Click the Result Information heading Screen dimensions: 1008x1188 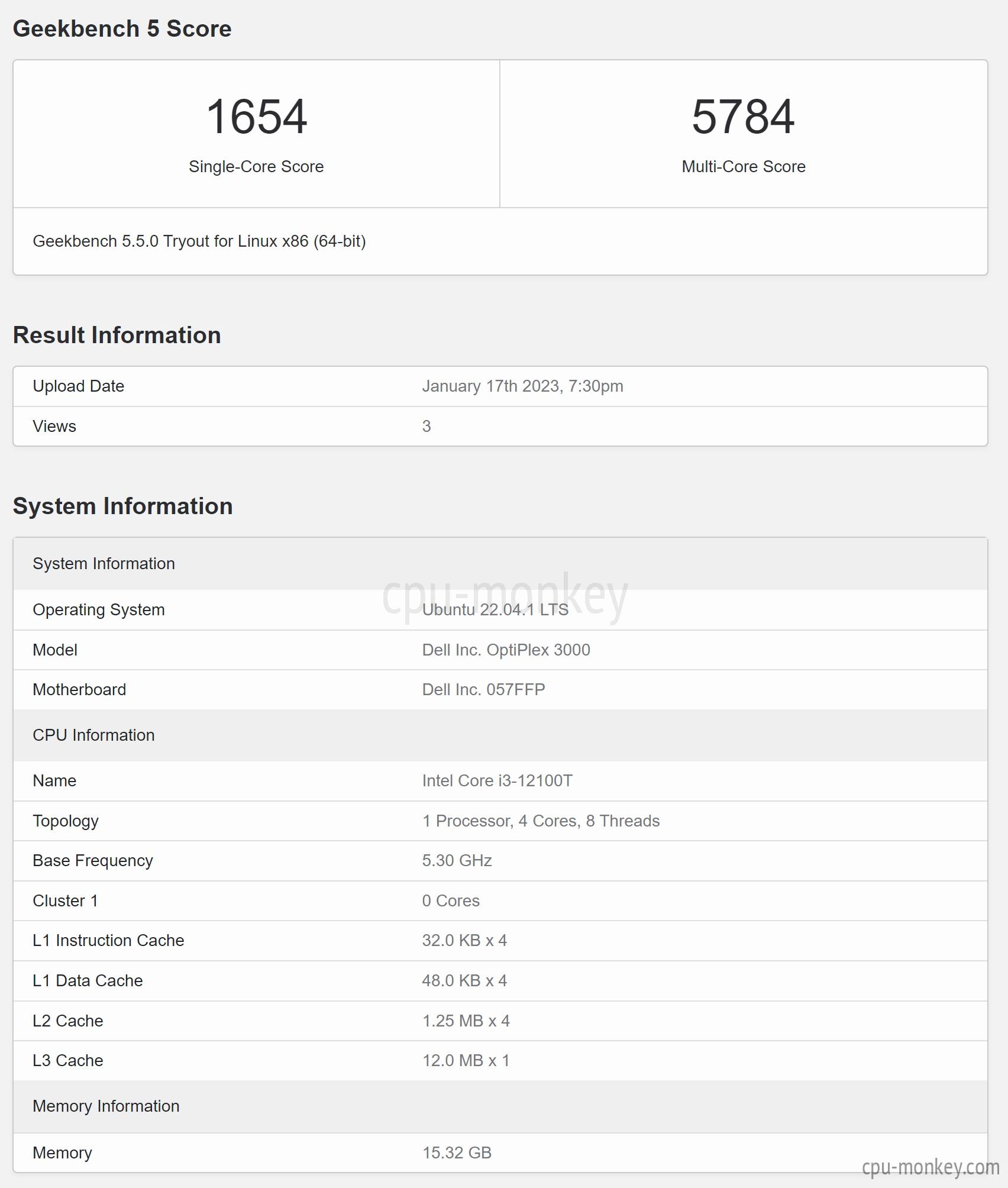pos(117,335)
